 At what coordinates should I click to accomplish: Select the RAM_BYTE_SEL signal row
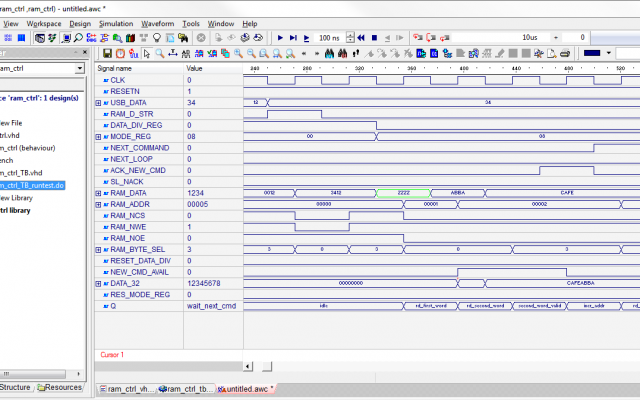[x=139, y=249]
